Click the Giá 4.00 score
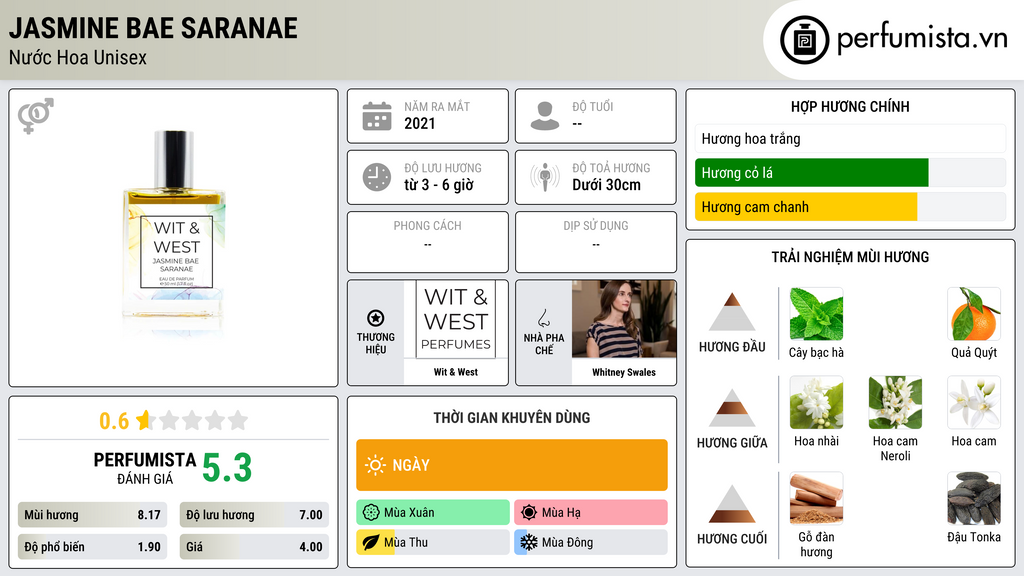Image resolution: width=1024 pixels, height=576 pixels. tap(254, 547)
